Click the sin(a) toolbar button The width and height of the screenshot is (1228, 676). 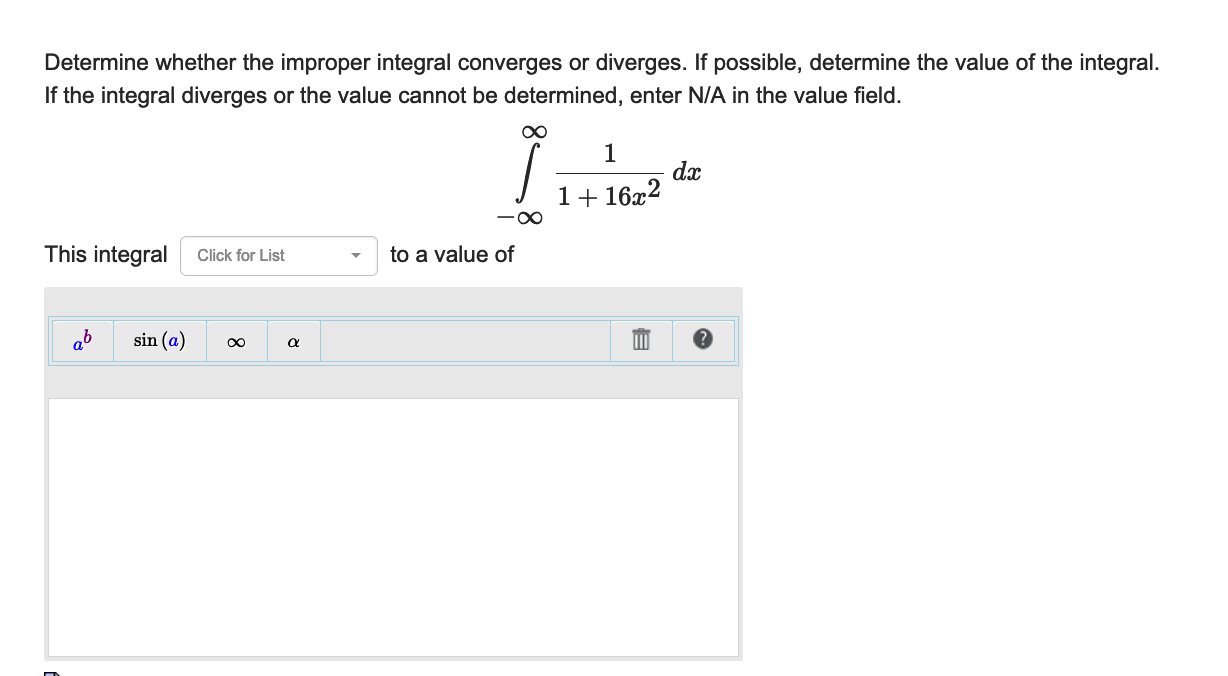(159, 341)
